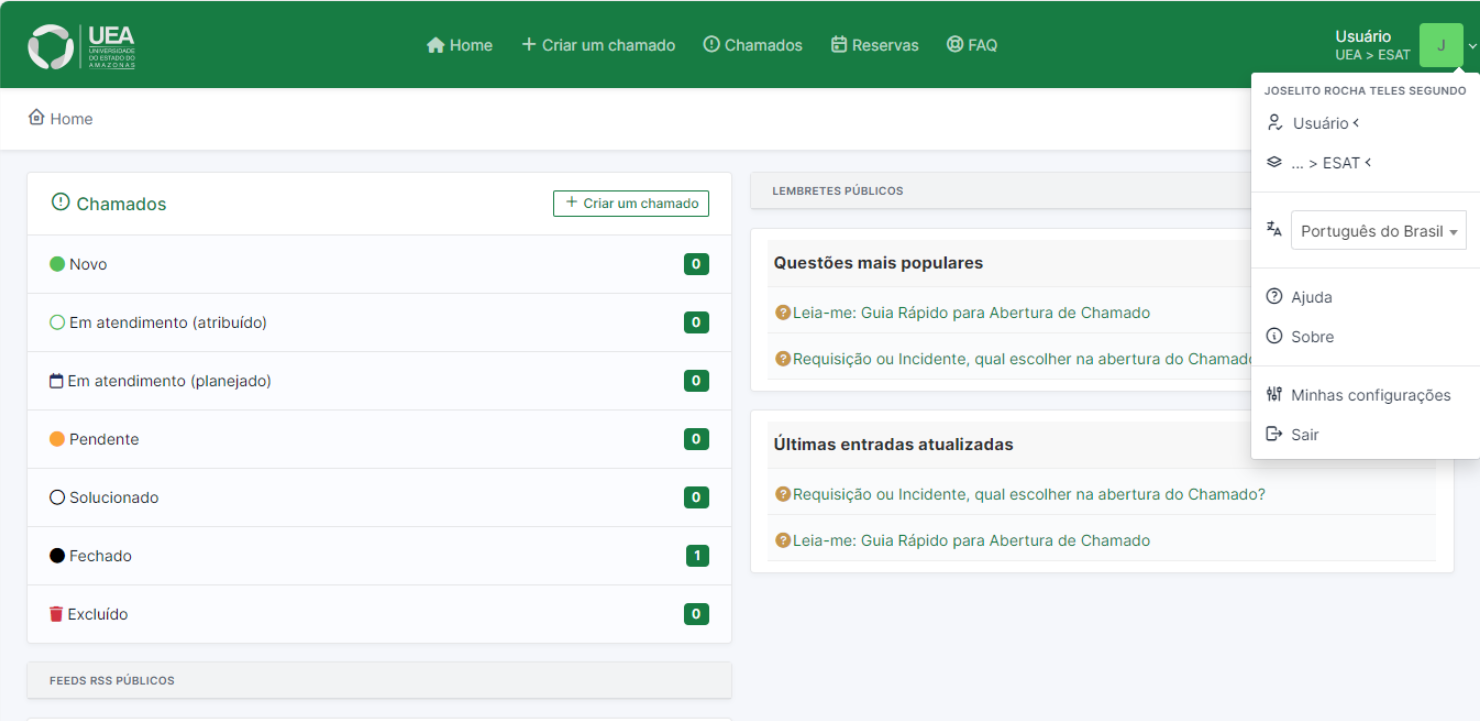Click the orange Pendente status circle
Viewport: 1480px width, 721px height.
click(x=57, y=439)
